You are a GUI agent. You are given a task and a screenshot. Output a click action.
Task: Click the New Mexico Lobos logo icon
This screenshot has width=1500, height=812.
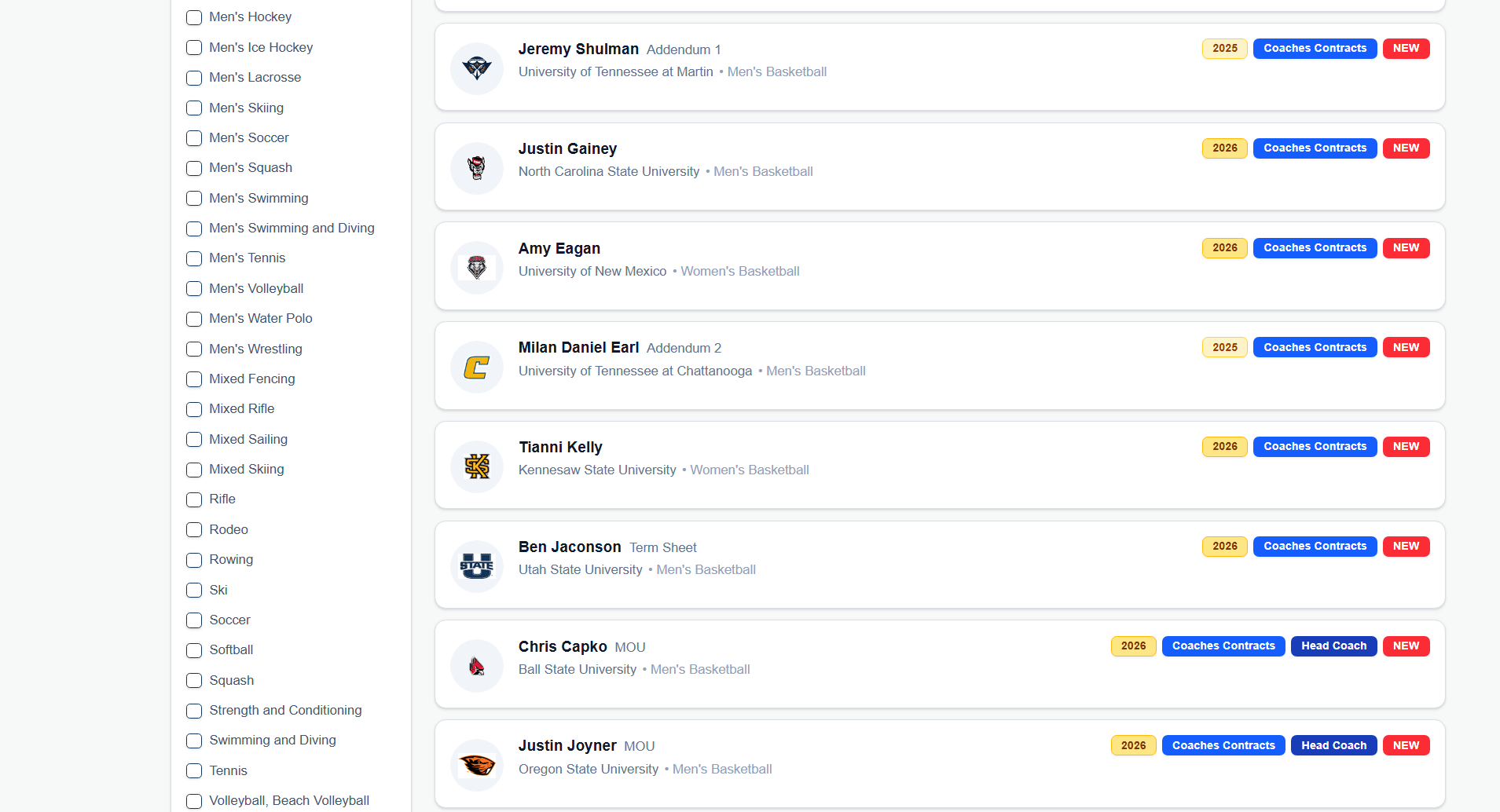pyautogui.click(x=476, y=268)
